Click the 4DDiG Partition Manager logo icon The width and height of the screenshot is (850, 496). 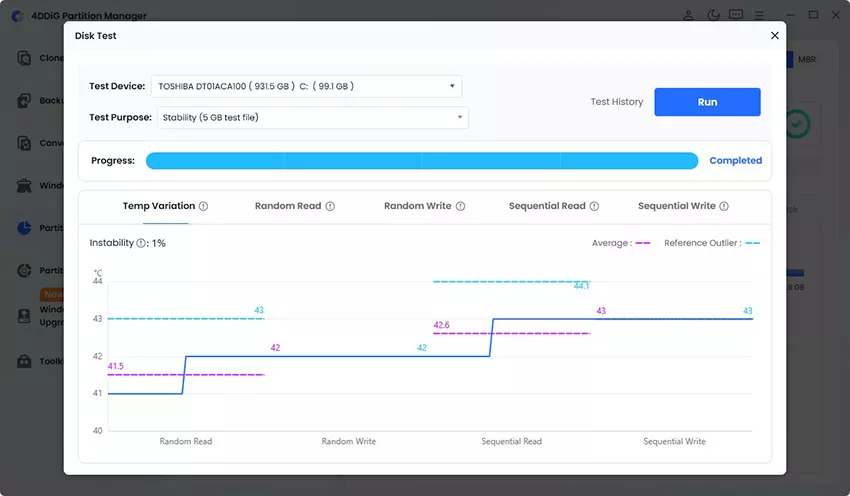click(17, 16)
